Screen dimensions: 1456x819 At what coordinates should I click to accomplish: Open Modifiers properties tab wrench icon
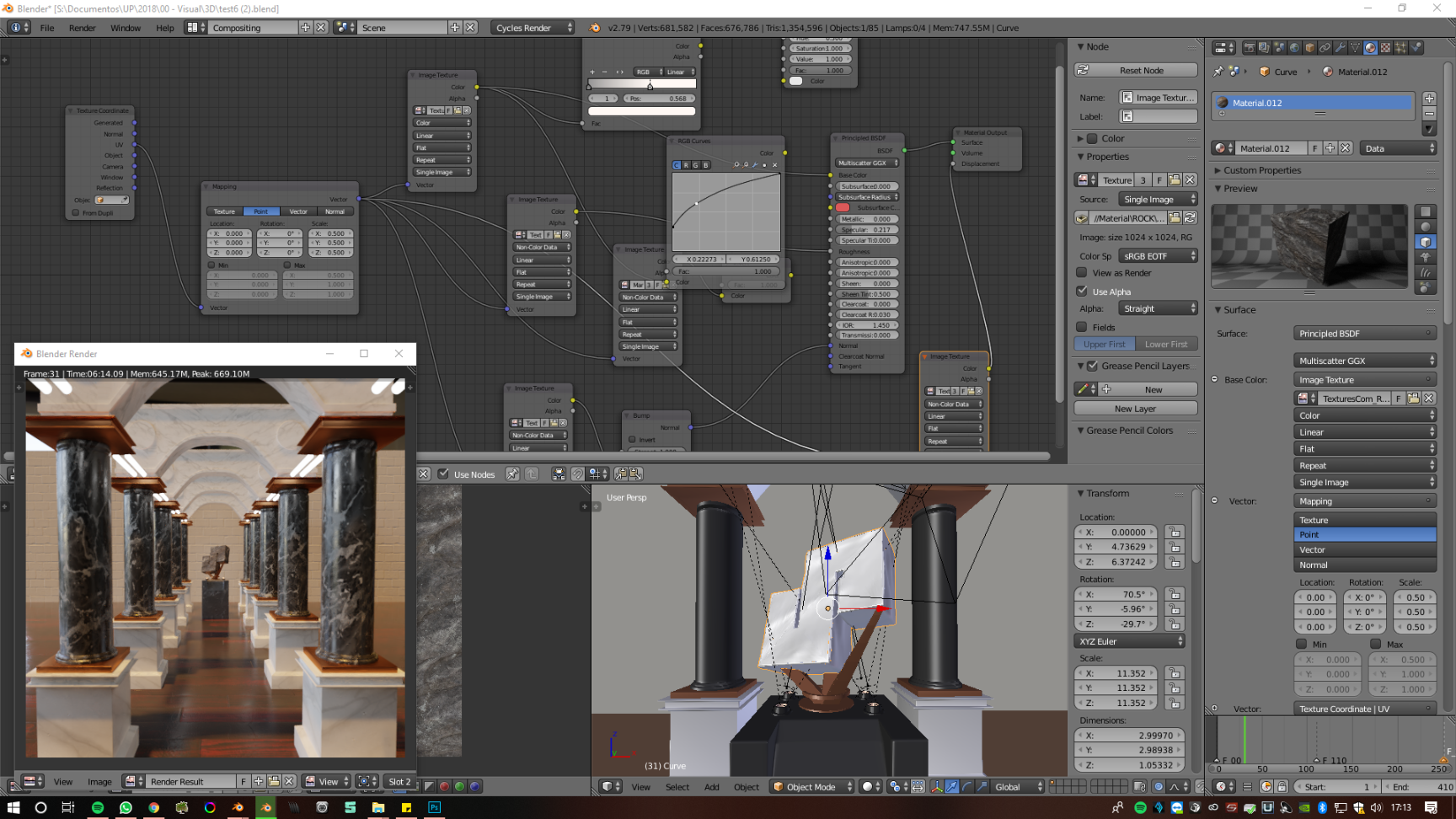tap(1340, 48)
